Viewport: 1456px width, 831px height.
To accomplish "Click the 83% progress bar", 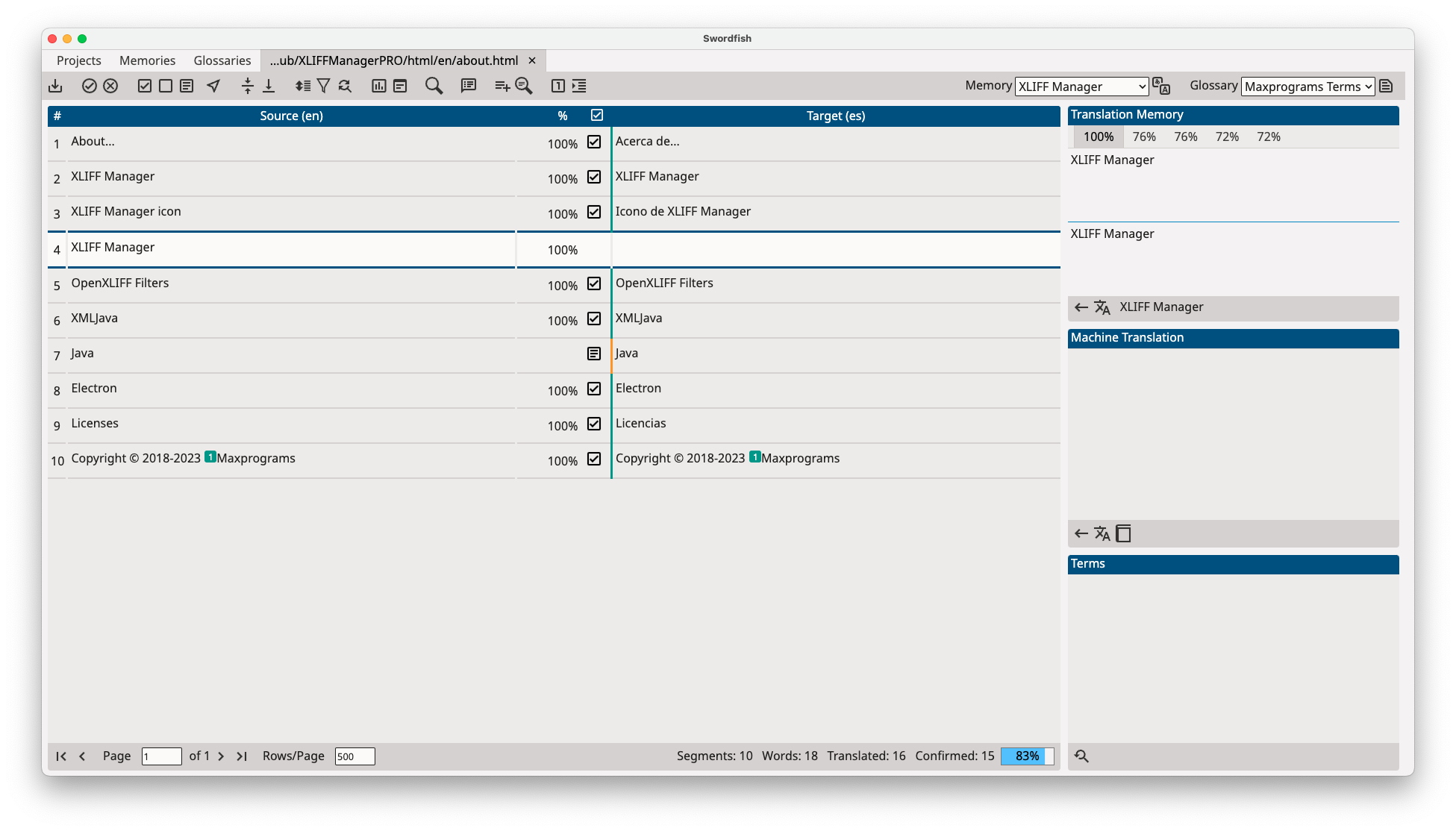I will point(1027,756).
